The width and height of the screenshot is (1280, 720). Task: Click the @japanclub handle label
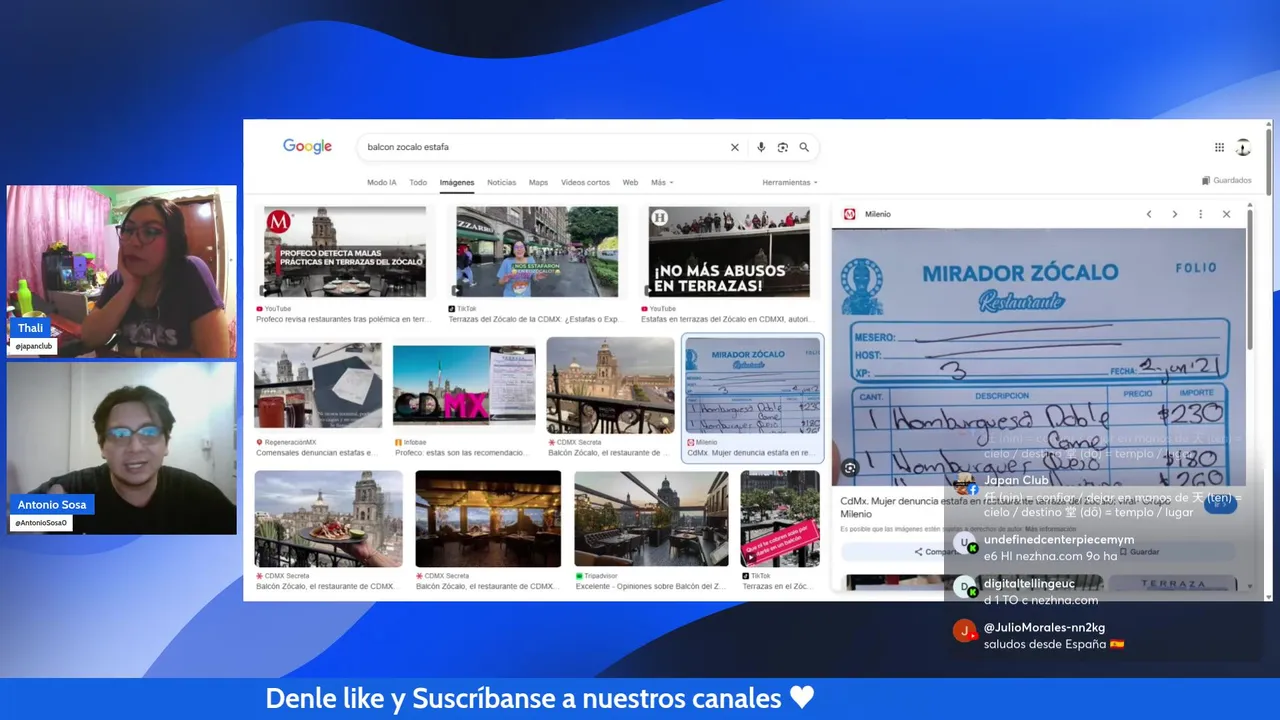34,346
